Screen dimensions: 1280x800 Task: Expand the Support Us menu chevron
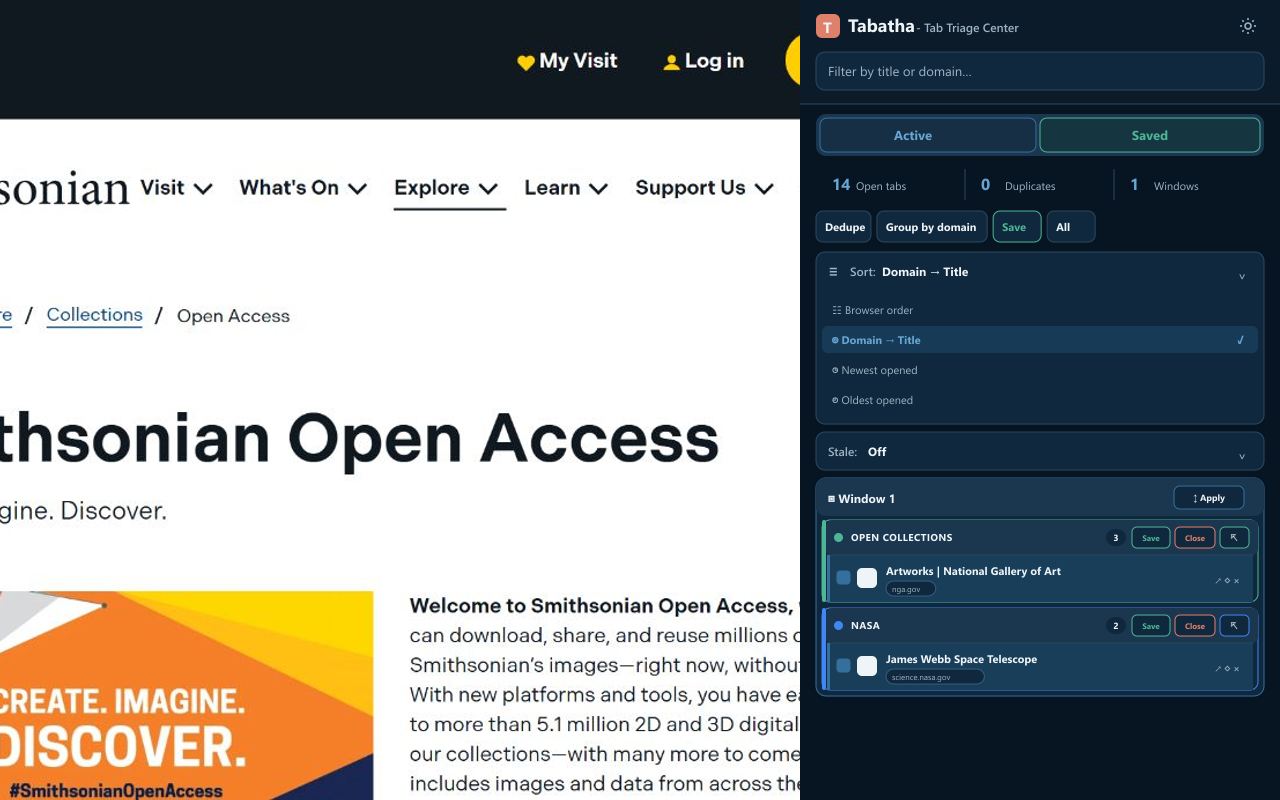coord(764,189)
